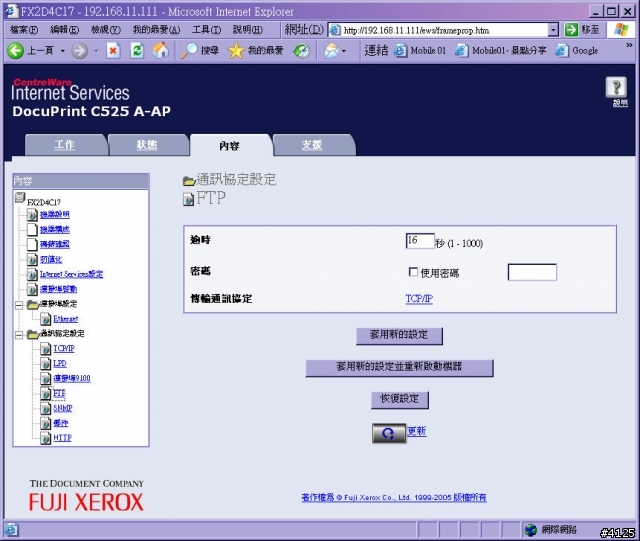Image resolution: width=640 pixels, height=541 pixels.
Task: Click the grey Forward arrow icon
Action: pos(80,51)
